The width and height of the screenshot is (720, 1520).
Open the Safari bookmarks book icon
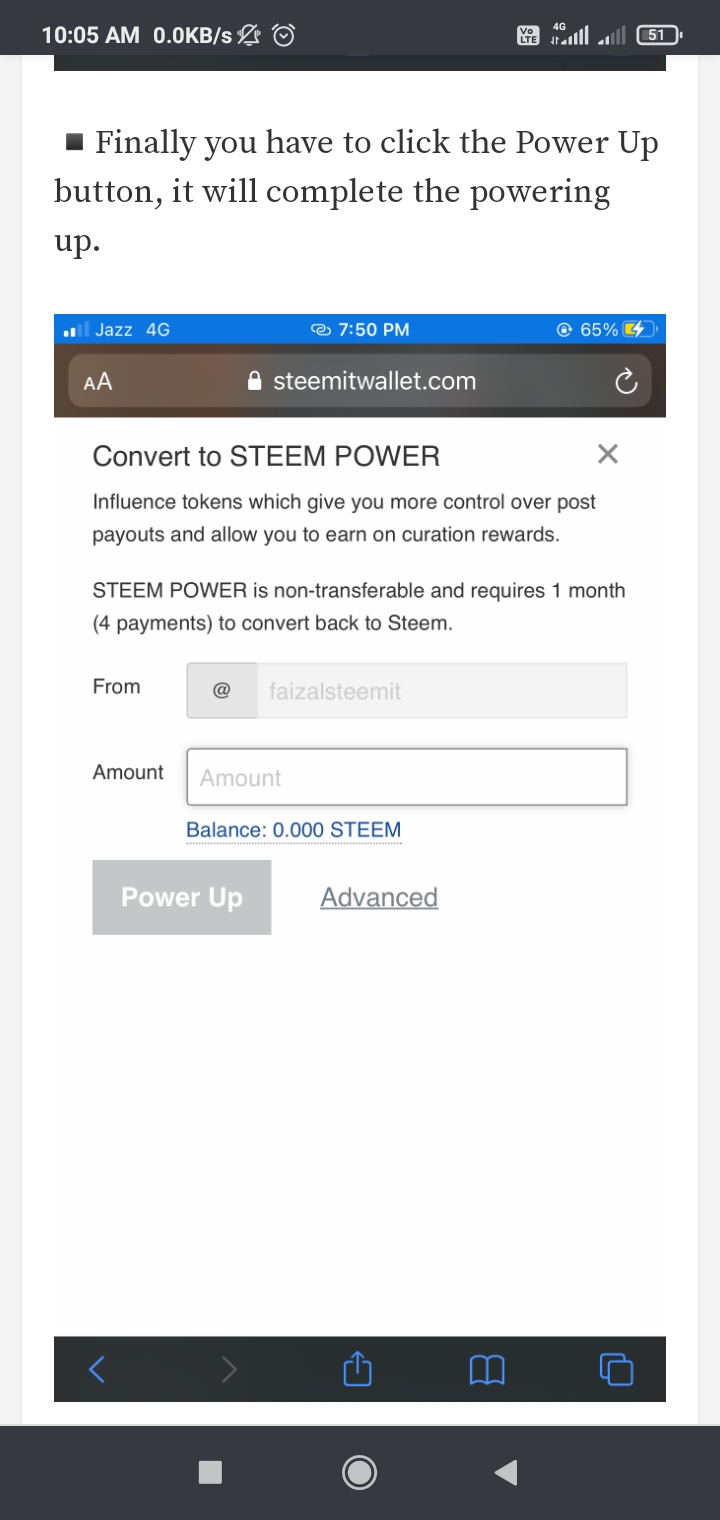coord(487,1369)
